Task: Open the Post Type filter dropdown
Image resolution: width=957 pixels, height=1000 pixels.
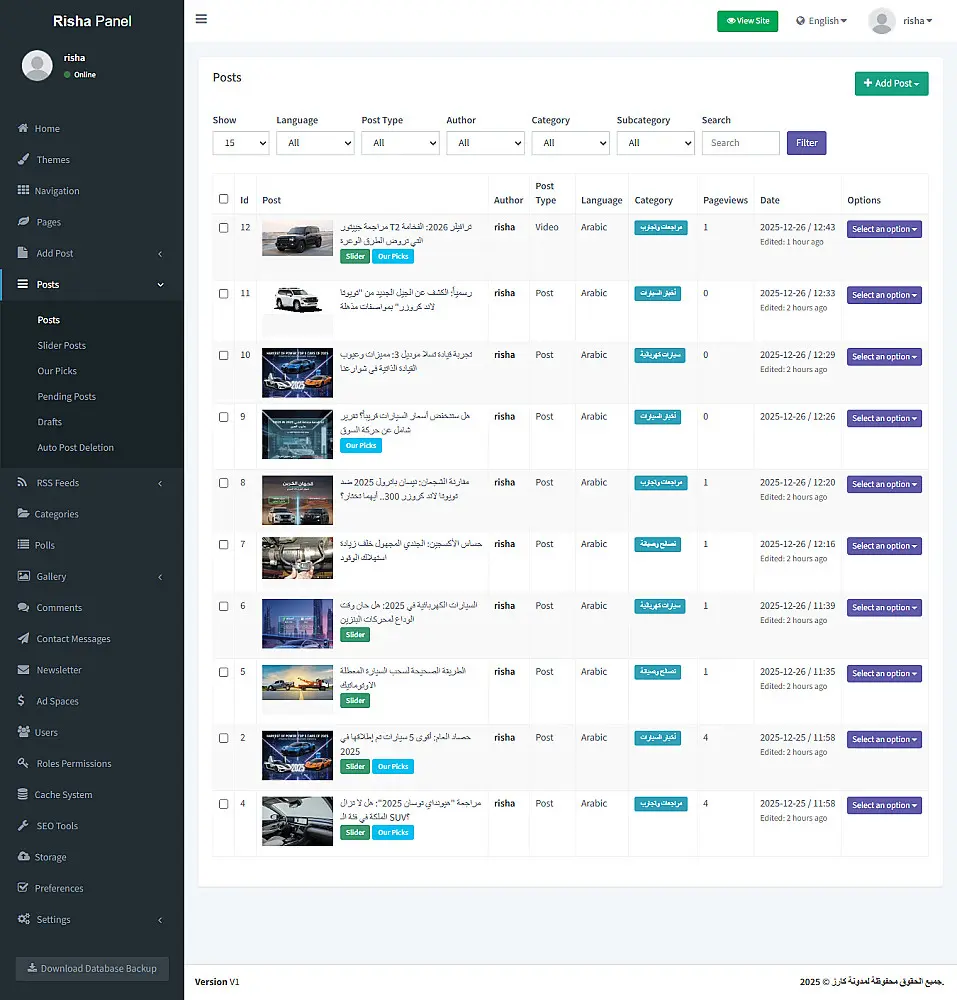Action: (400, 143)
